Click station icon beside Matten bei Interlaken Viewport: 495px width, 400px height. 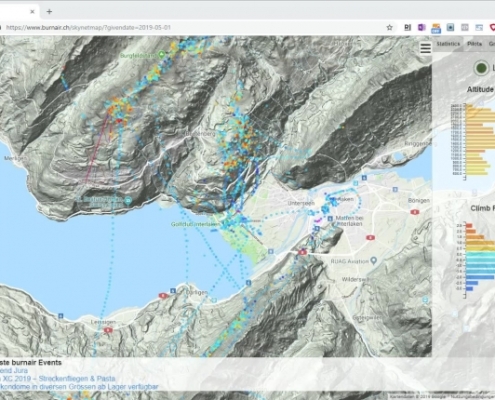pyautogui.click(x=330, y=218)
